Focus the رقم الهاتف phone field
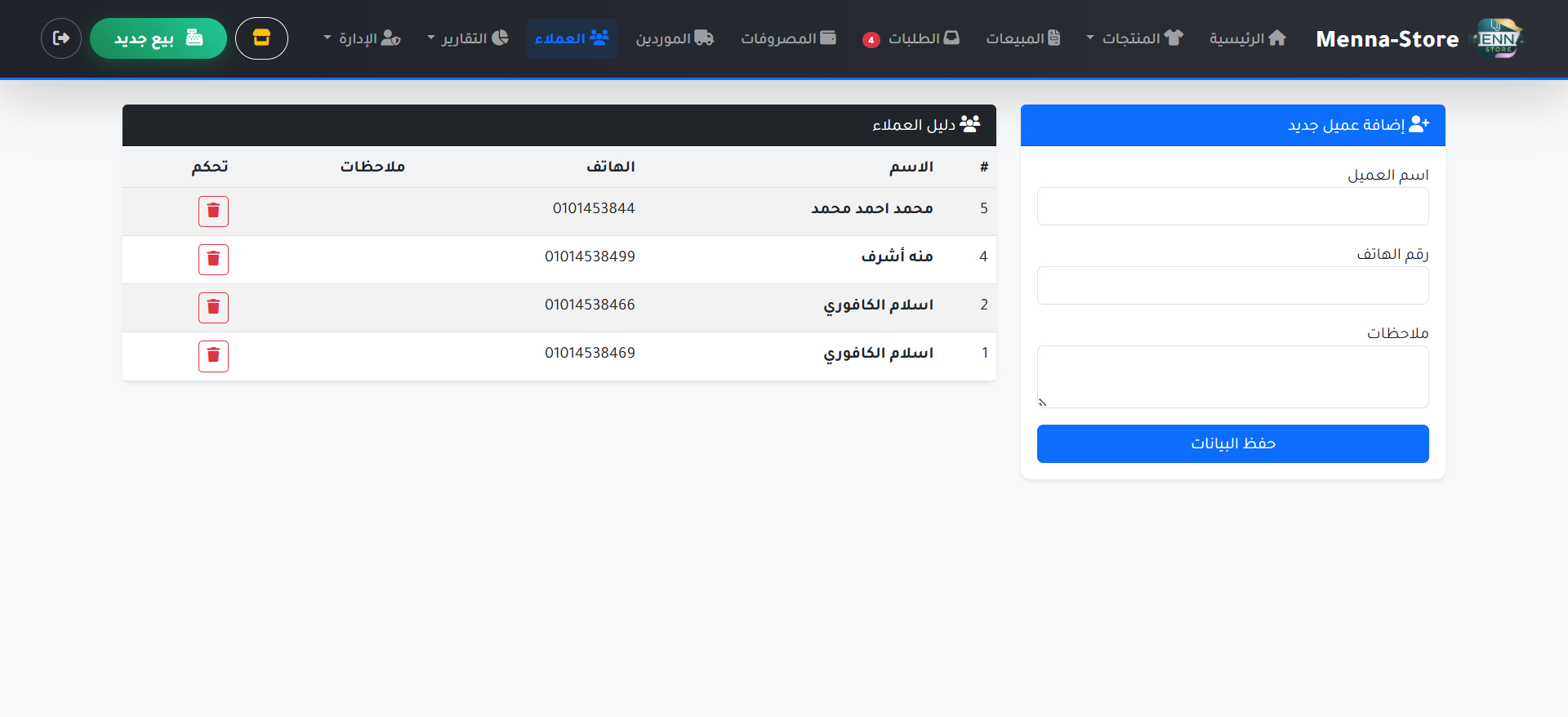Screen dimensions: 1568x717 pos(1232,286)
